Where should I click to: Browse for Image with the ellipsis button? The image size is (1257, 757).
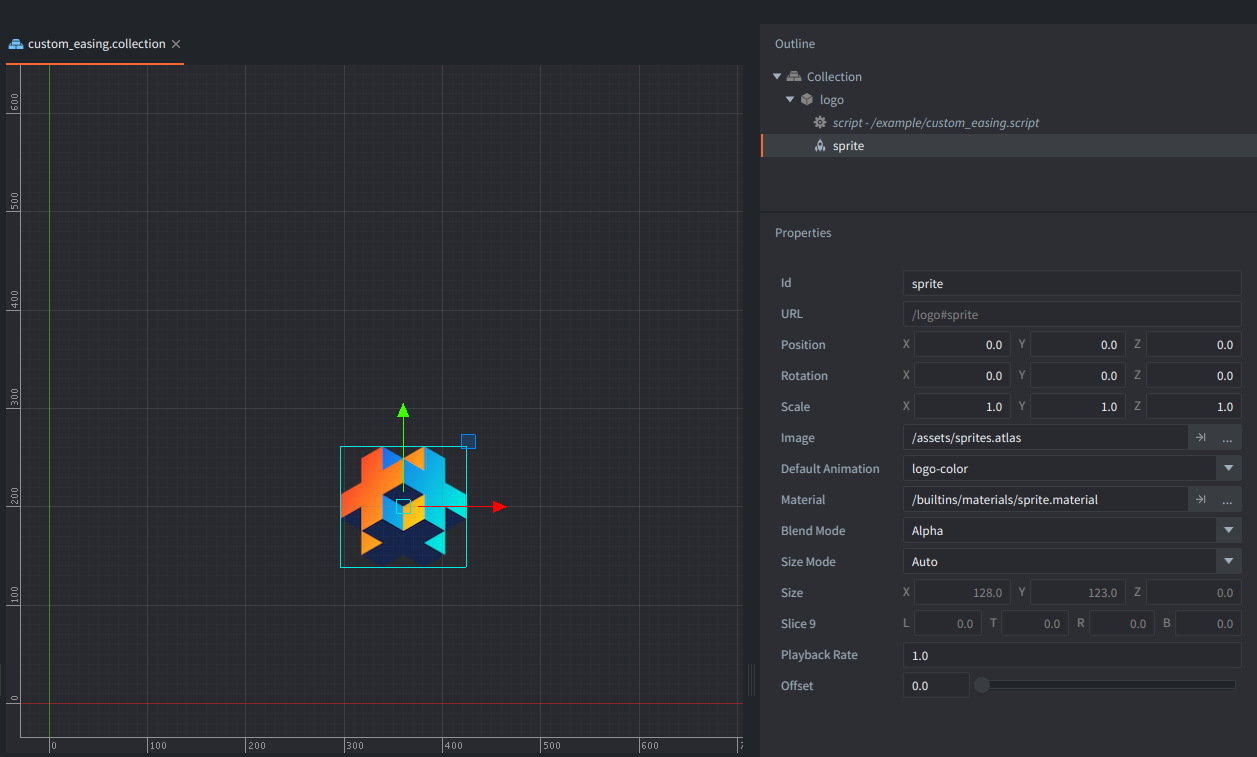click(1227, 438)
